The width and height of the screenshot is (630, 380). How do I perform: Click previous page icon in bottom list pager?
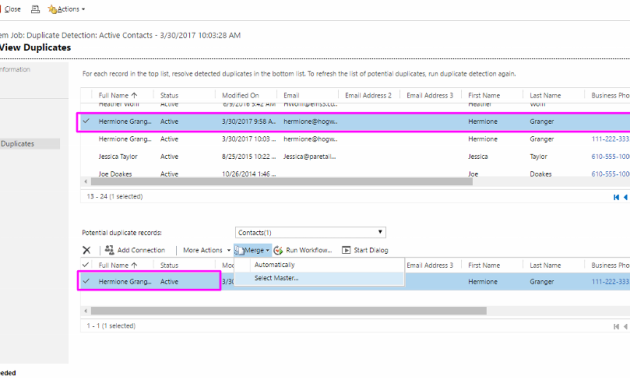(x=626, y=326)
